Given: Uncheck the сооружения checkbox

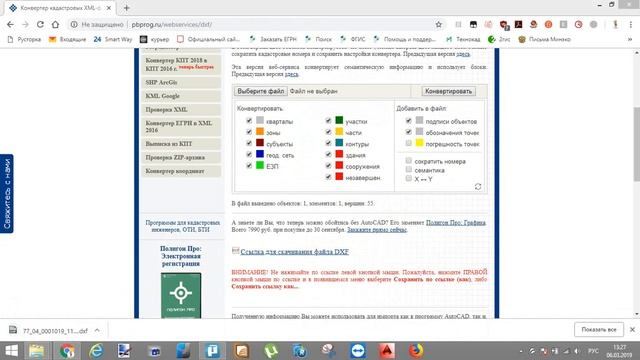Looking at the screenshot, I should pyautogui.click(x=328, y=166).
